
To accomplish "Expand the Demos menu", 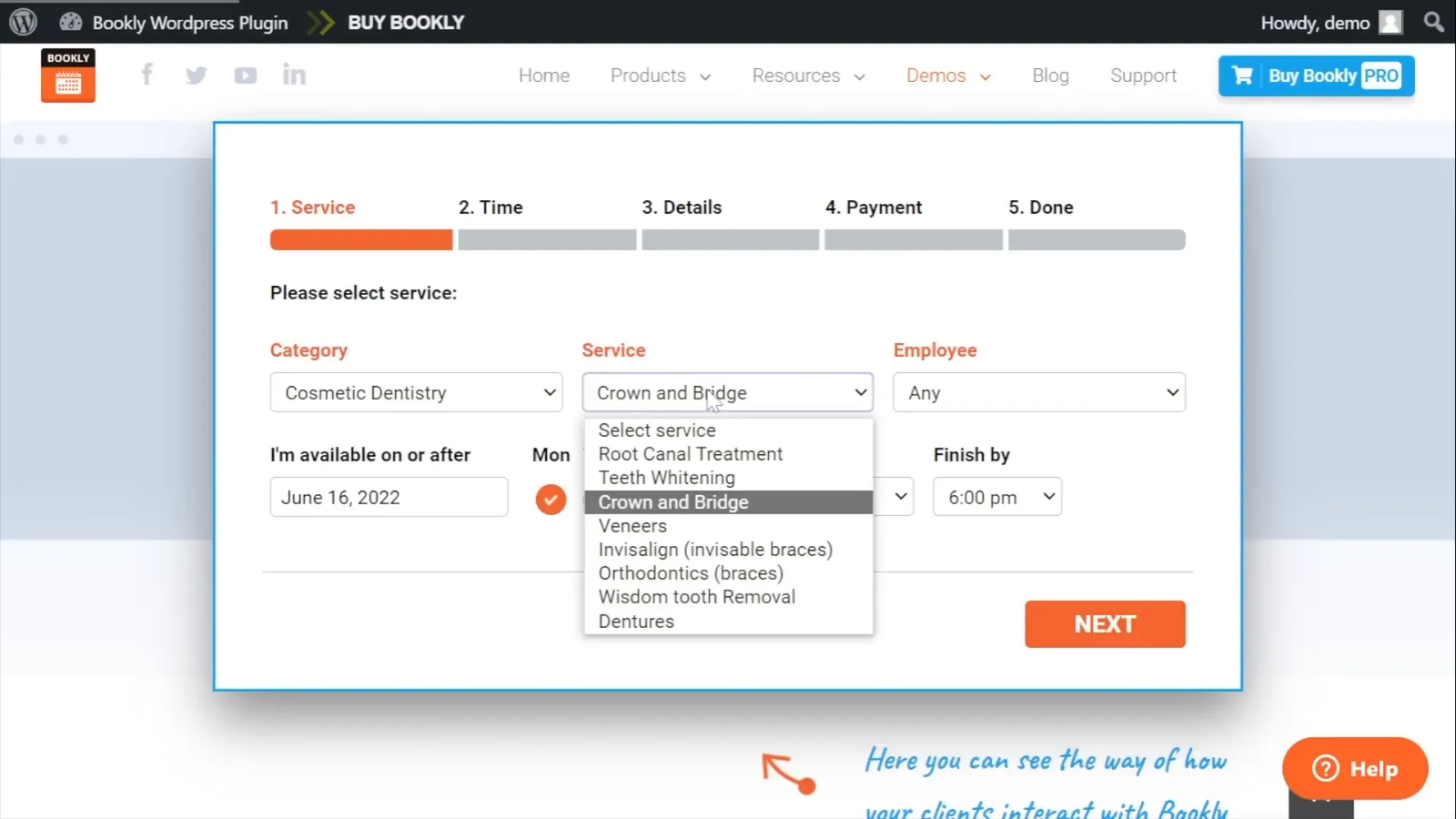I will pyautogui.click(x=948, y=76).
